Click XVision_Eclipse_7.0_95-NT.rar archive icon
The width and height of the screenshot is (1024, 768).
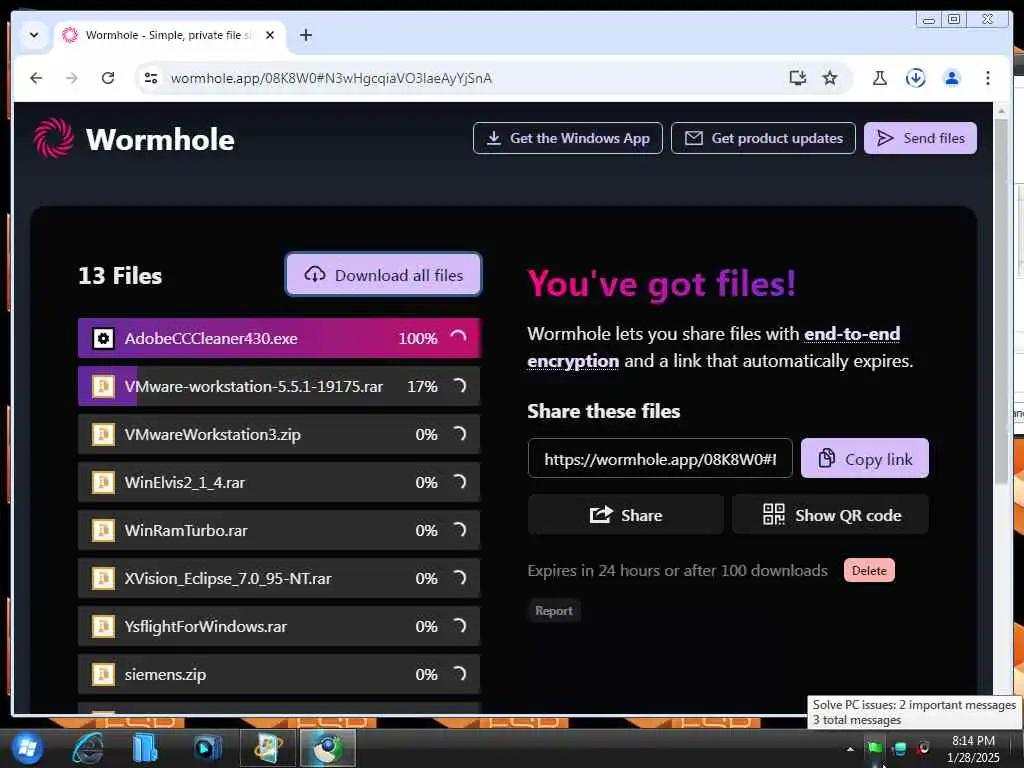point(103,579)
